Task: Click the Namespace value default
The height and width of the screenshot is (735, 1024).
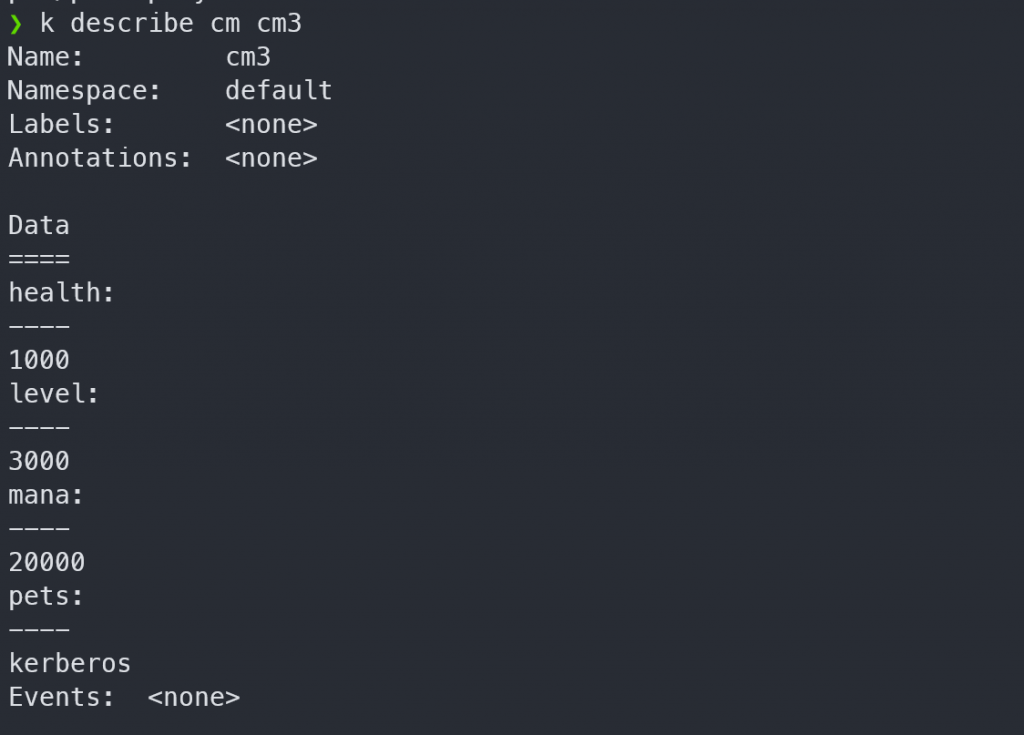Action: [x=279, y=91]
